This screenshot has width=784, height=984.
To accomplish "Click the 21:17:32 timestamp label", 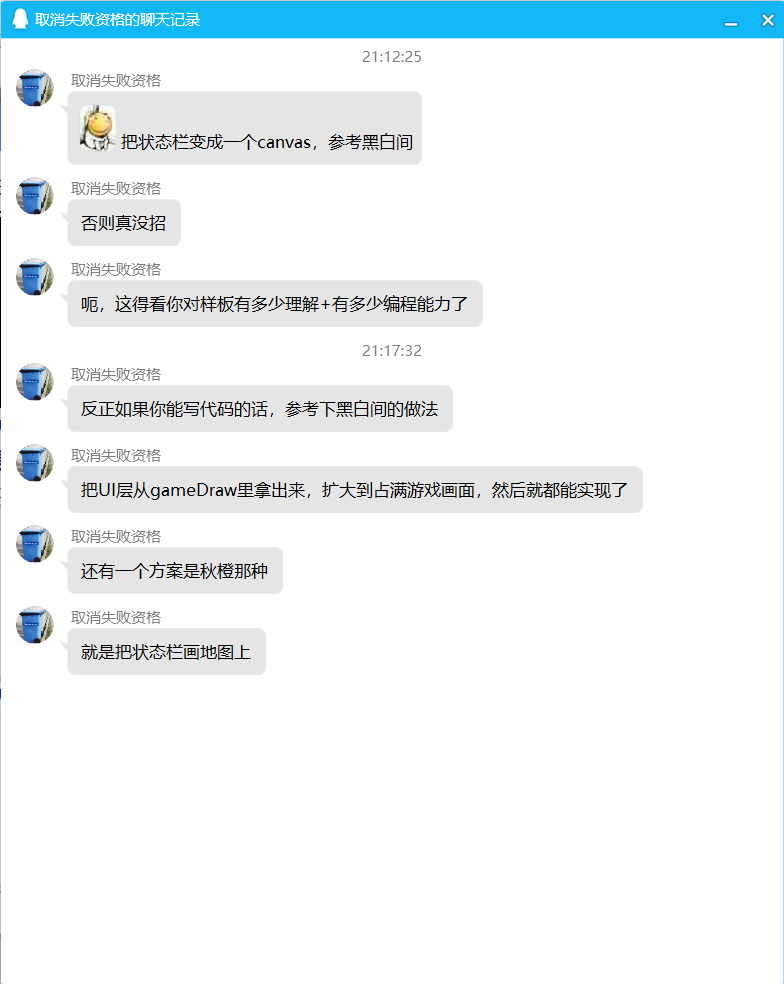I will [392, 350].
